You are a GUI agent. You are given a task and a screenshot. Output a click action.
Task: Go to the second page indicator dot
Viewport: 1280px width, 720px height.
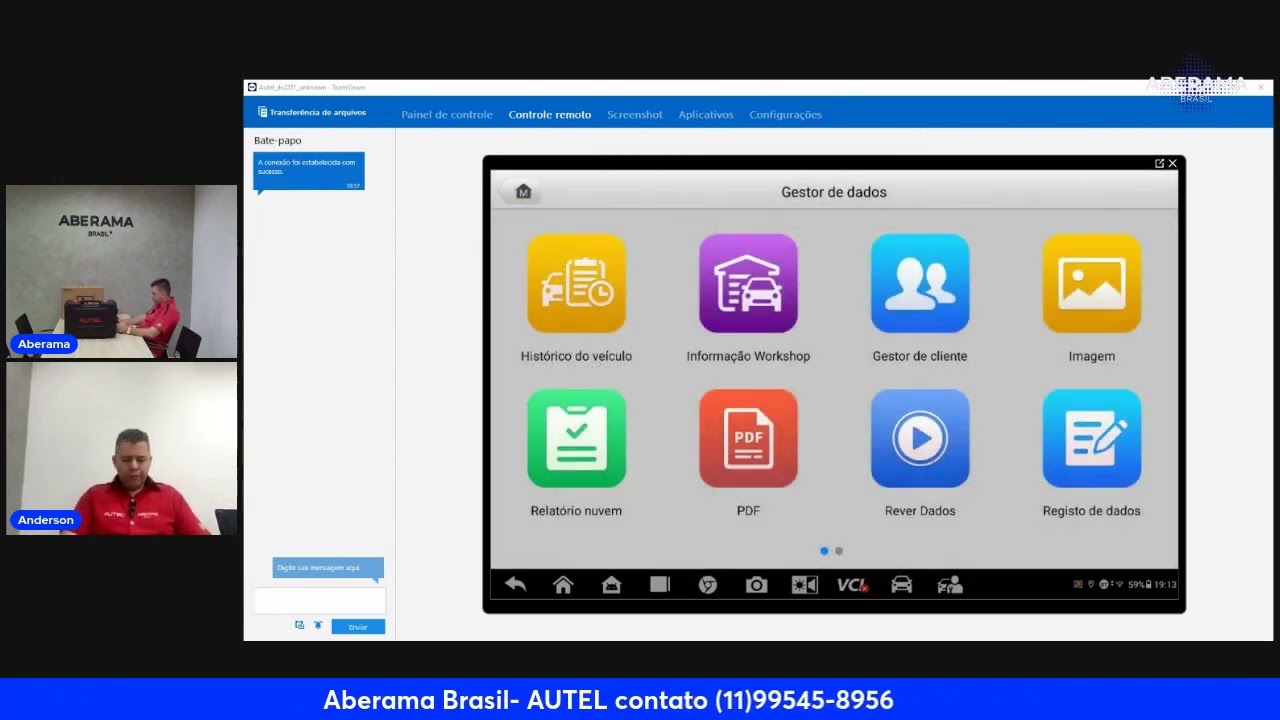[839, 551]
